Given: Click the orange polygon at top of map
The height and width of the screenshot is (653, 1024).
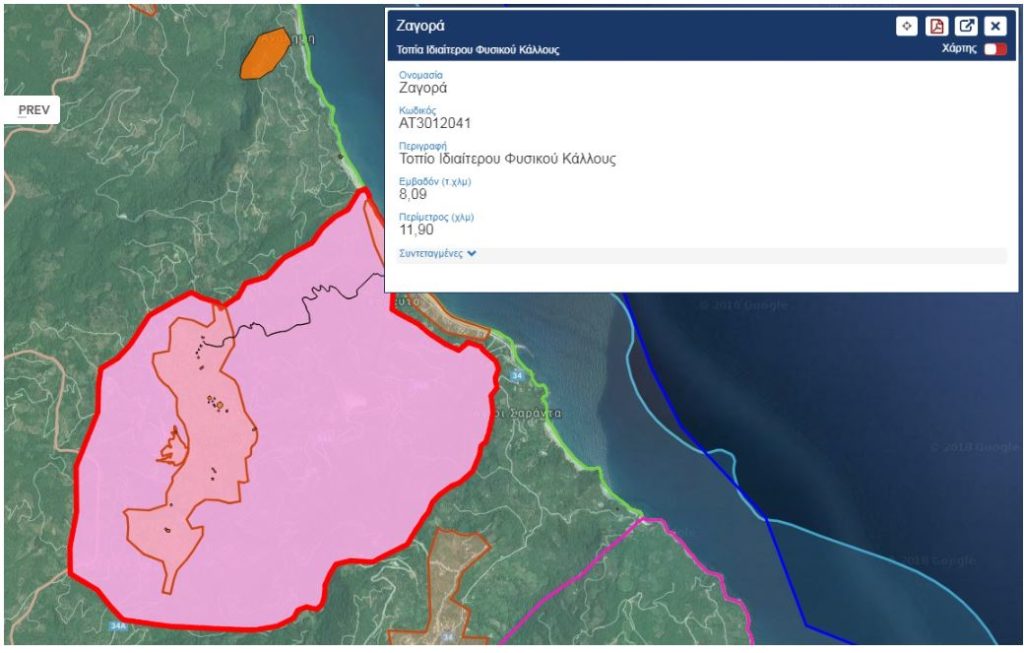Looking at the screenshot, I should 265,53.
